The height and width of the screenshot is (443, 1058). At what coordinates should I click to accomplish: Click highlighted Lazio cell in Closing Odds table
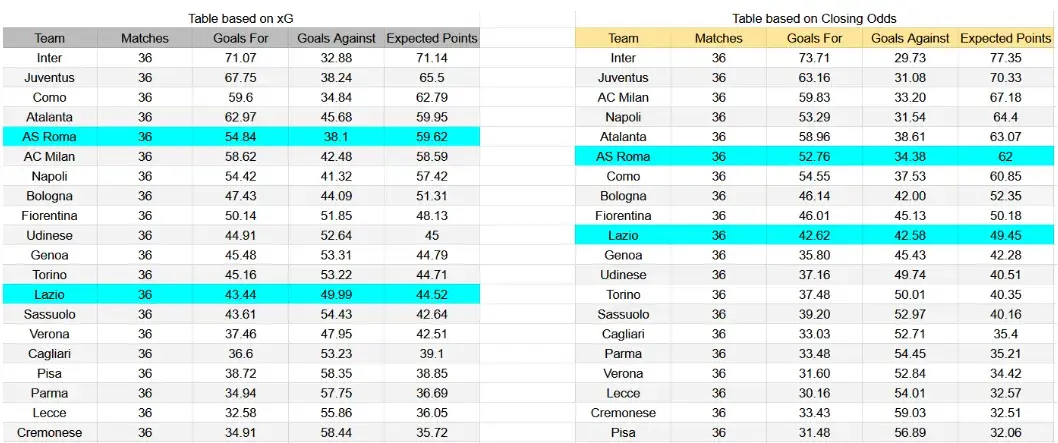(x=623, y=236)
